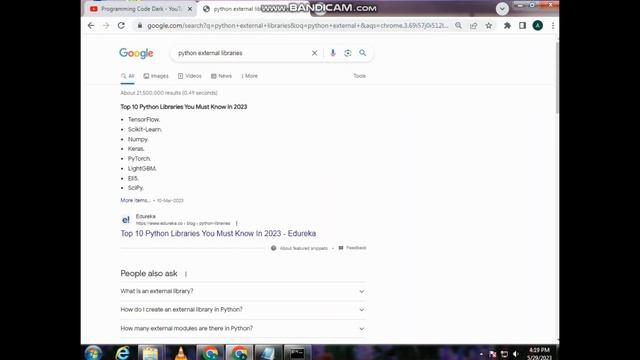Open the tab search dropdown arrow
The height and width of the screenshot is (360, 640).
(502, 9)
